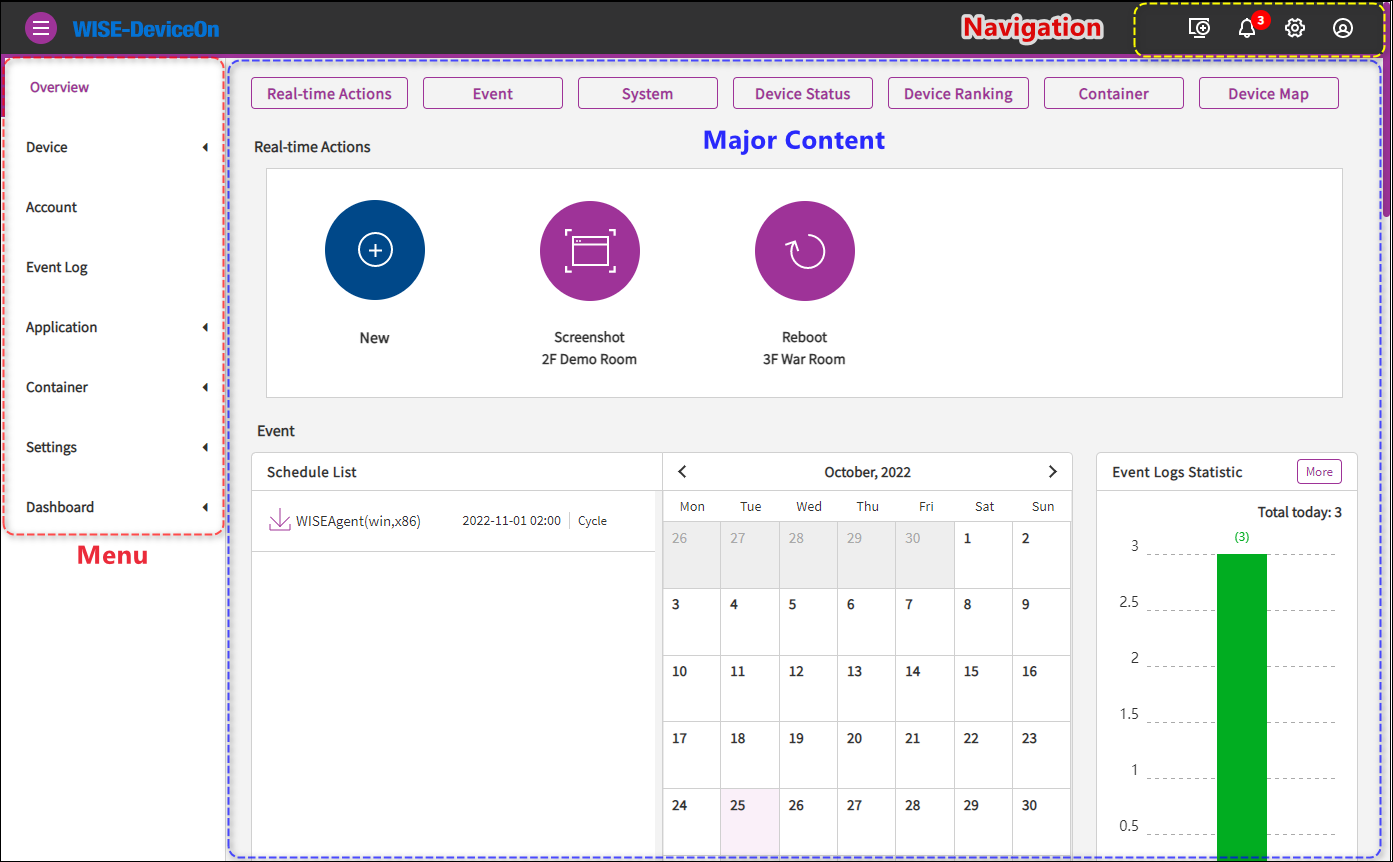Jump to the Device Map section
This screenshot has width=1393, height=862.
pos(1268,93)
